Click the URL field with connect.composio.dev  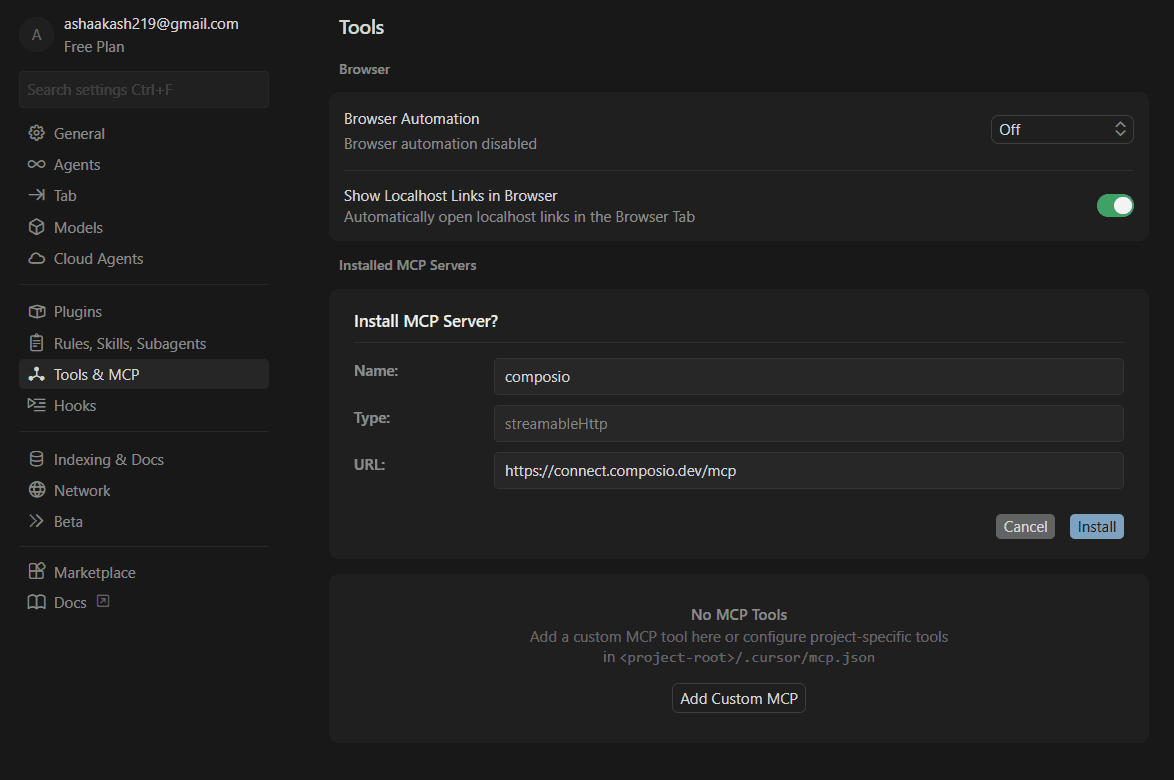[x=809, y=471]
